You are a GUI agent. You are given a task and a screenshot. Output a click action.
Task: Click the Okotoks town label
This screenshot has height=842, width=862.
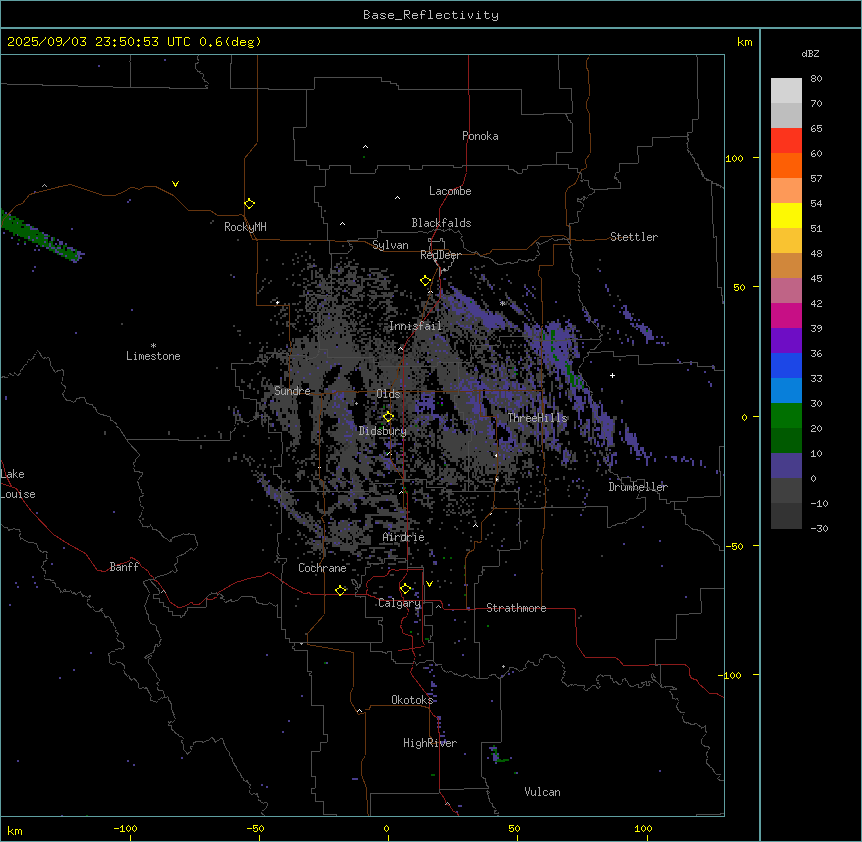[x=412, y=700]
